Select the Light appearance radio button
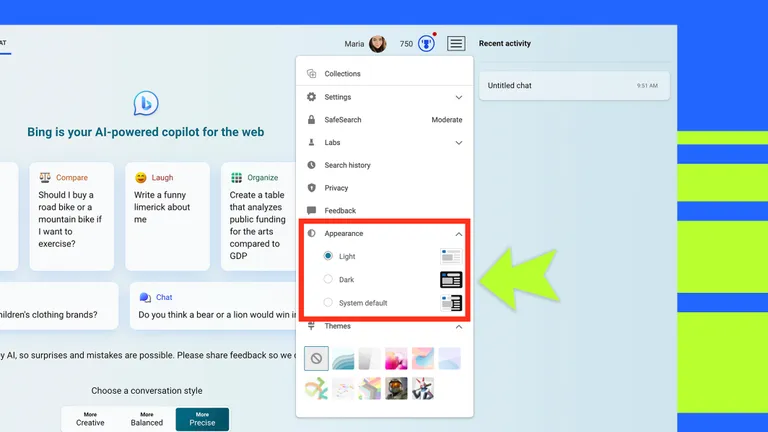 328,256
